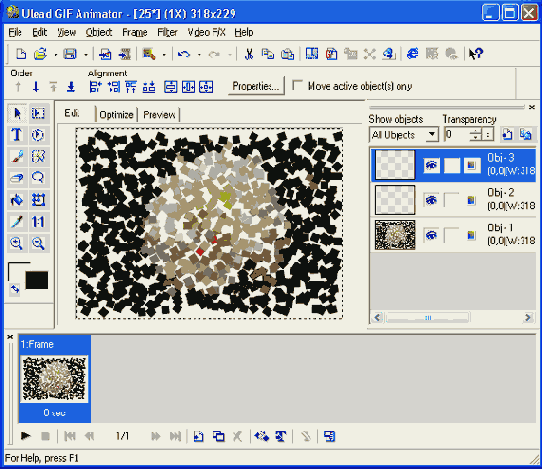Open the Show objects dropdown

(x=432, y=134)
